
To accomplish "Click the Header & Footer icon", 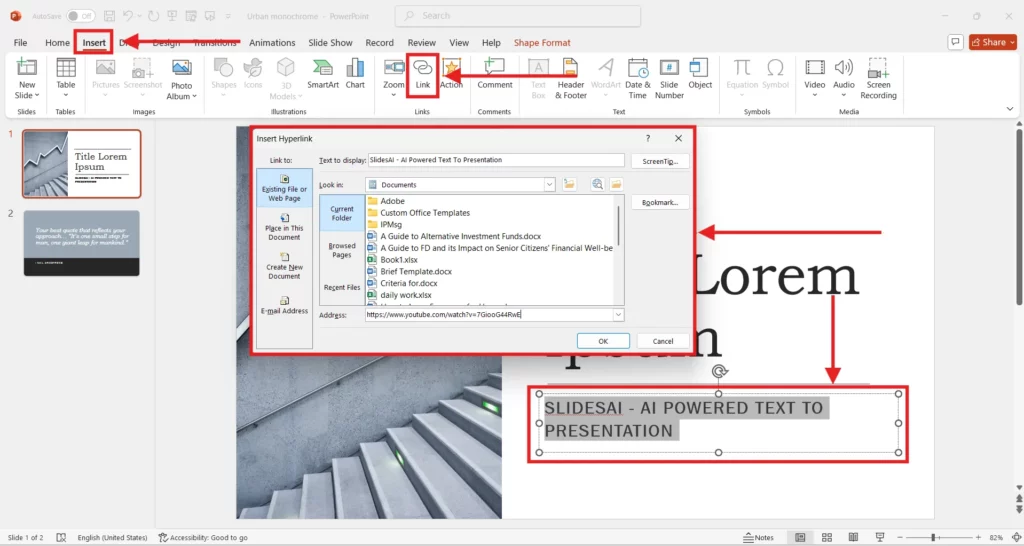I will (571, 76).
